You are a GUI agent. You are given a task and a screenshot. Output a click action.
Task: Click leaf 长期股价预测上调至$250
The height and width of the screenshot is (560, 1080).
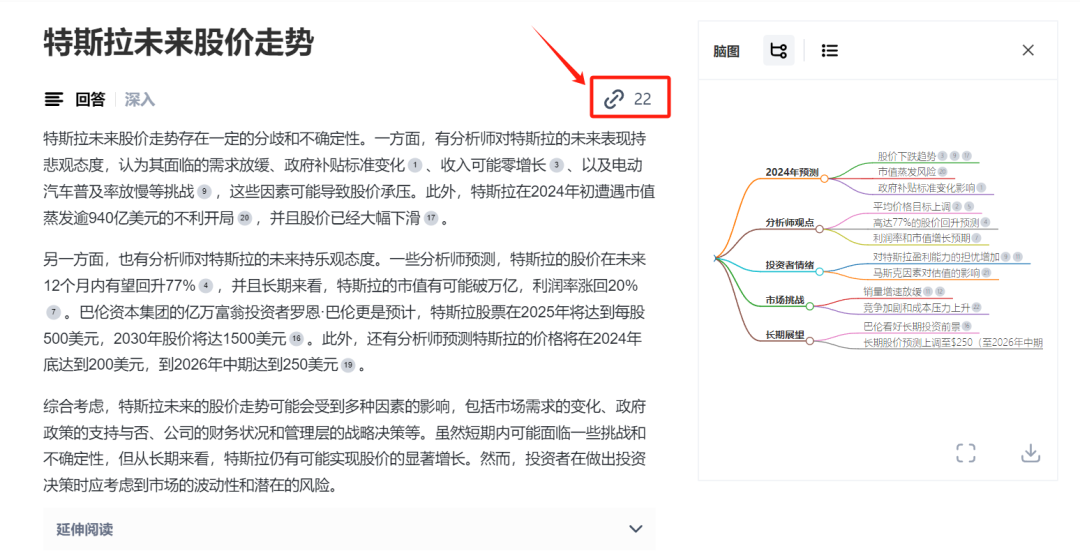click(953, 342)
